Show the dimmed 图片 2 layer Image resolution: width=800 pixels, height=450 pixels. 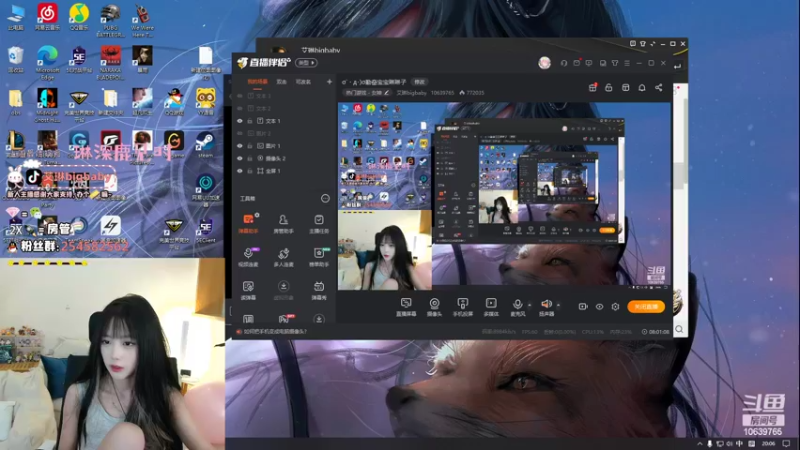(240, 133)
